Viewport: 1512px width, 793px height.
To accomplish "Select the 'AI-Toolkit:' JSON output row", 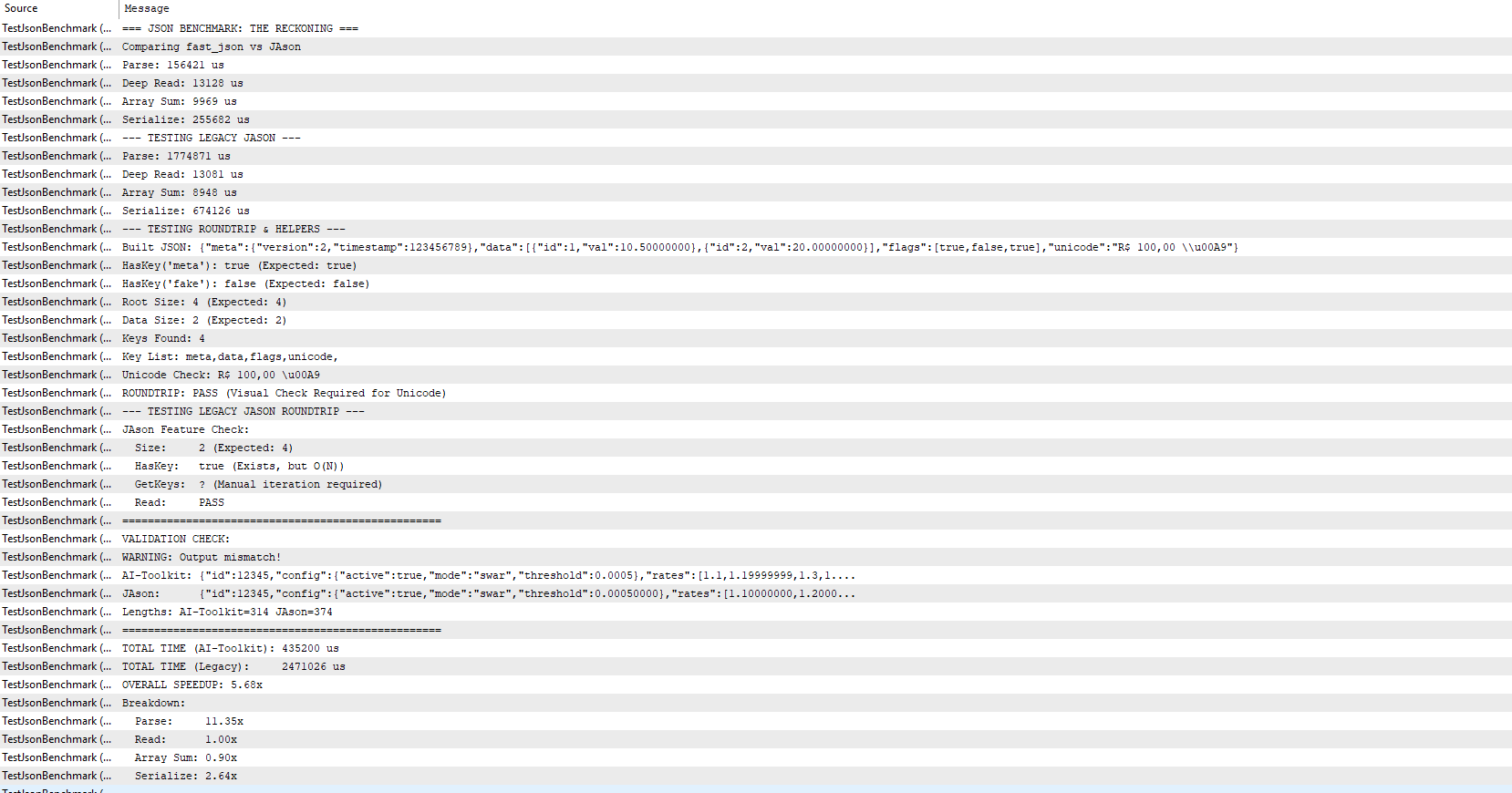I will coord(756,575).
